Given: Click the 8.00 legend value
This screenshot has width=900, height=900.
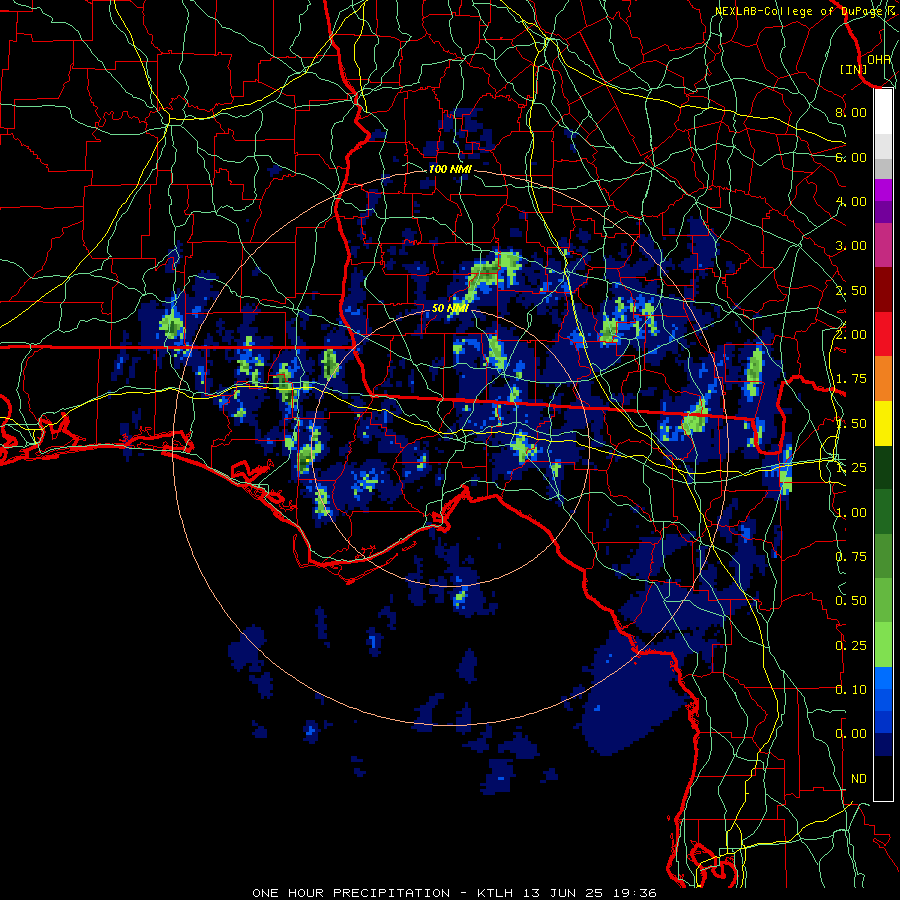Looking at the screenshot, I should click(x=851, y=112).
